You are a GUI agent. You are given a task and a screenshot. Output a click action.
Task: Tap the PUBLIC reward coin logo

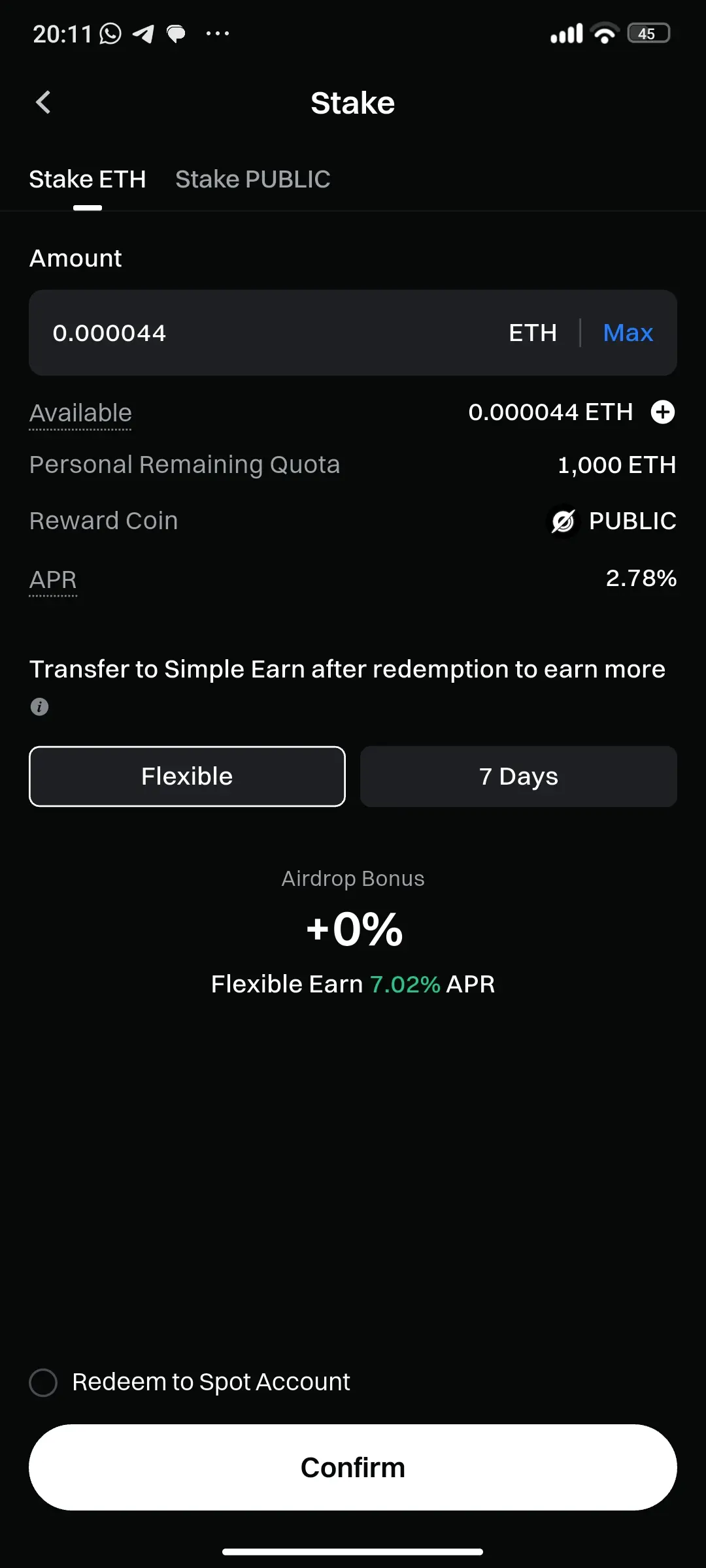(x=563, y=521)
